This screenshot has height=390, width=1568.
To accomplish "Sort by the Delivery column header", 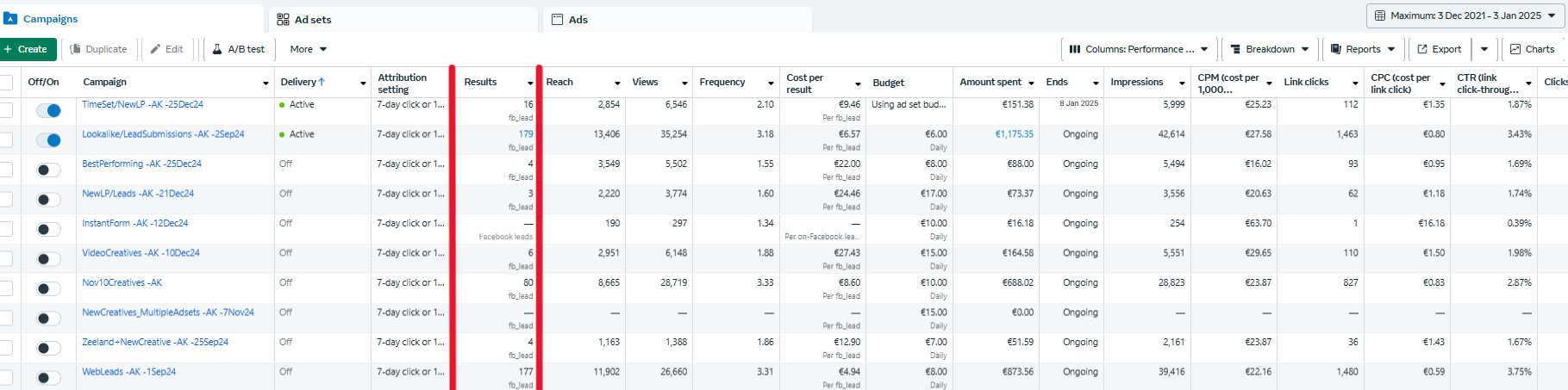I will [x=303, y=82].
